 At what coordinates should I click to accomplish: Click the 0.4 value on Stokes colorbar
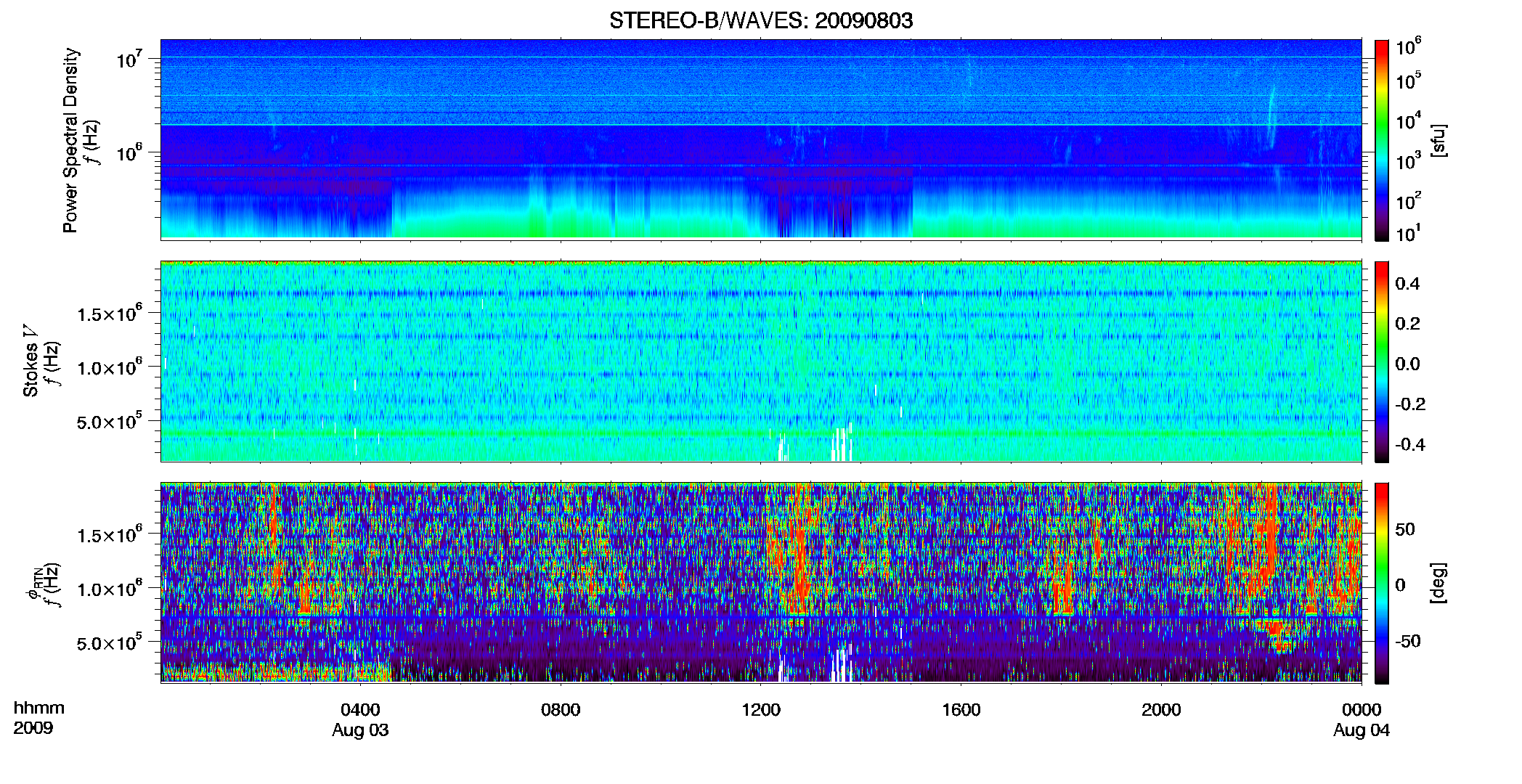click(x=1407, y=284)
